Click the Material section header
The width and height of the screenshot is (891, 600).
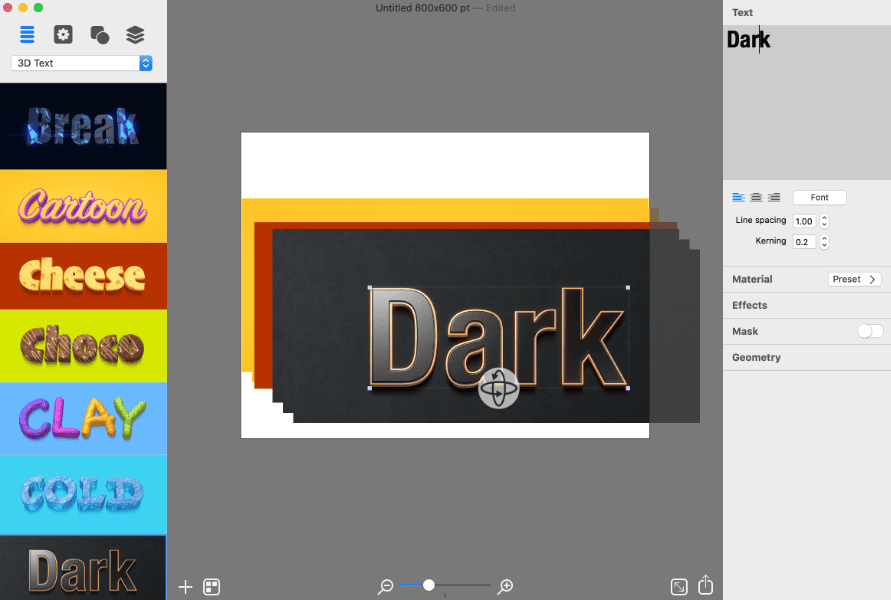point(752,279)
